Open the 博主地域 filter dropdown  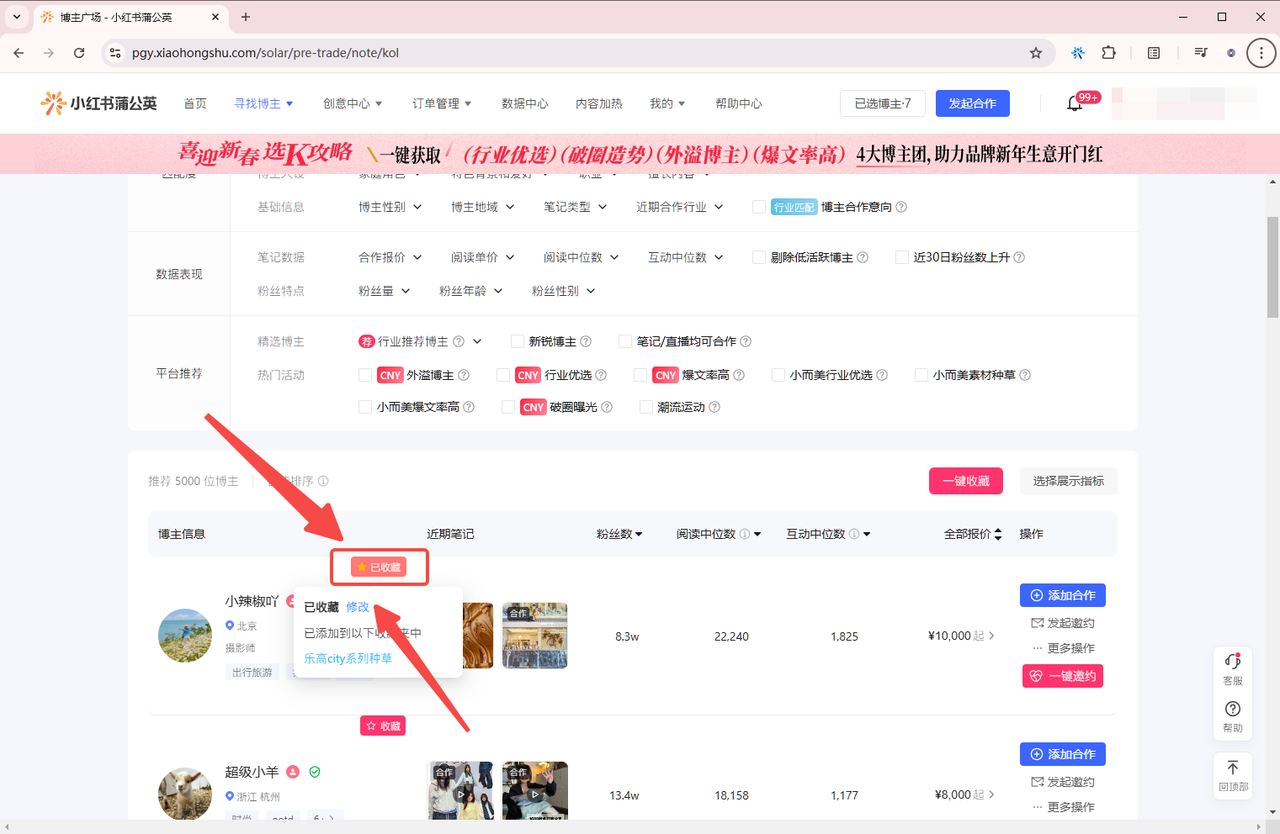[x=482, y=207]
